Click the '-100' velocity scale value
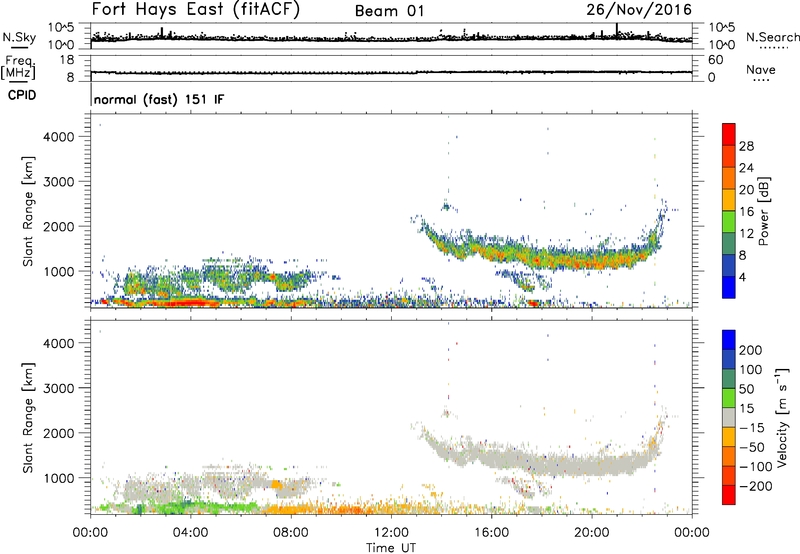Viewport: 800px width, 554px height. coord(756,467)
